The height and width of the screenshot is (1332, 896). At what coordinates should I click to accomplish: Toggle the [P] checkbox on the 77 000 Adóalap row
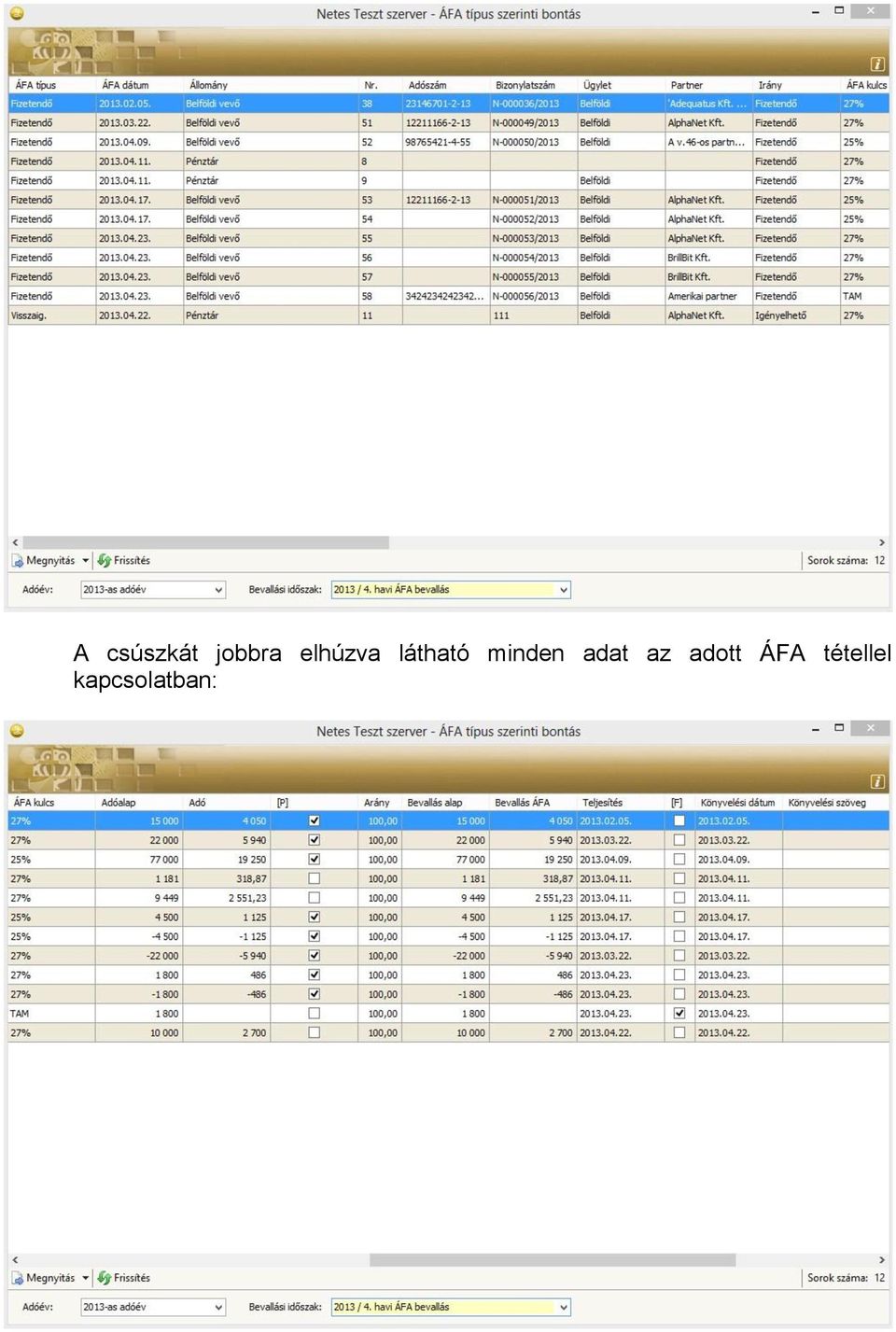click(314, 860)
